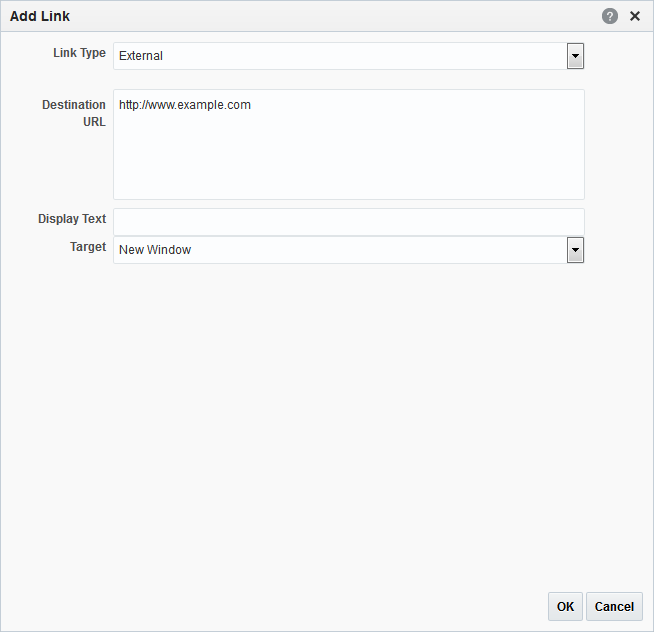Close the Add Link dialog
This screenshot has height=632, width=654.
[x=635, y=16]
